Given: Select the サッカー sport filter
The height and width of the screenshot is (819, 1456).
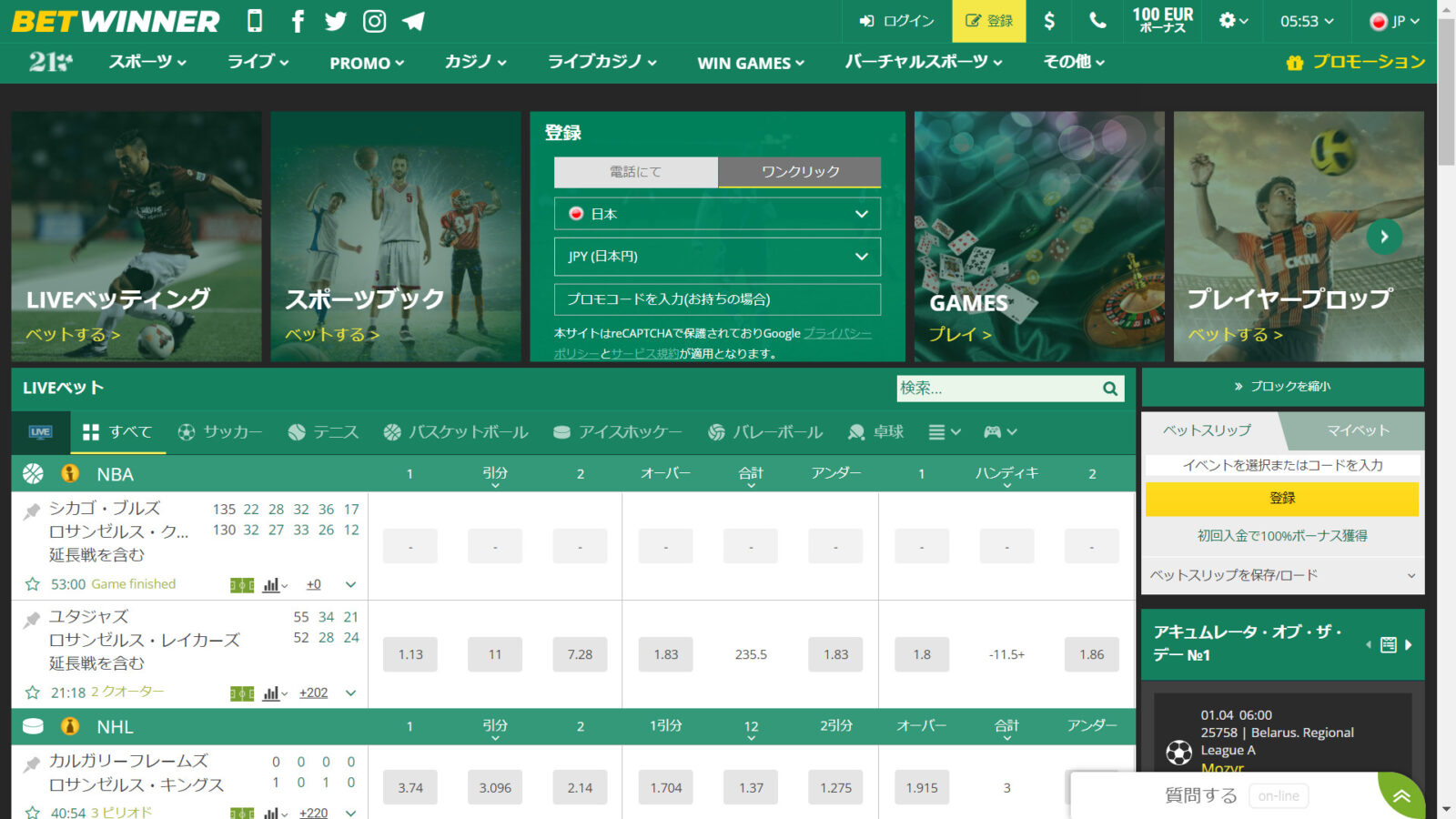Looking at the screenshot, I should [x=219, y=432].
